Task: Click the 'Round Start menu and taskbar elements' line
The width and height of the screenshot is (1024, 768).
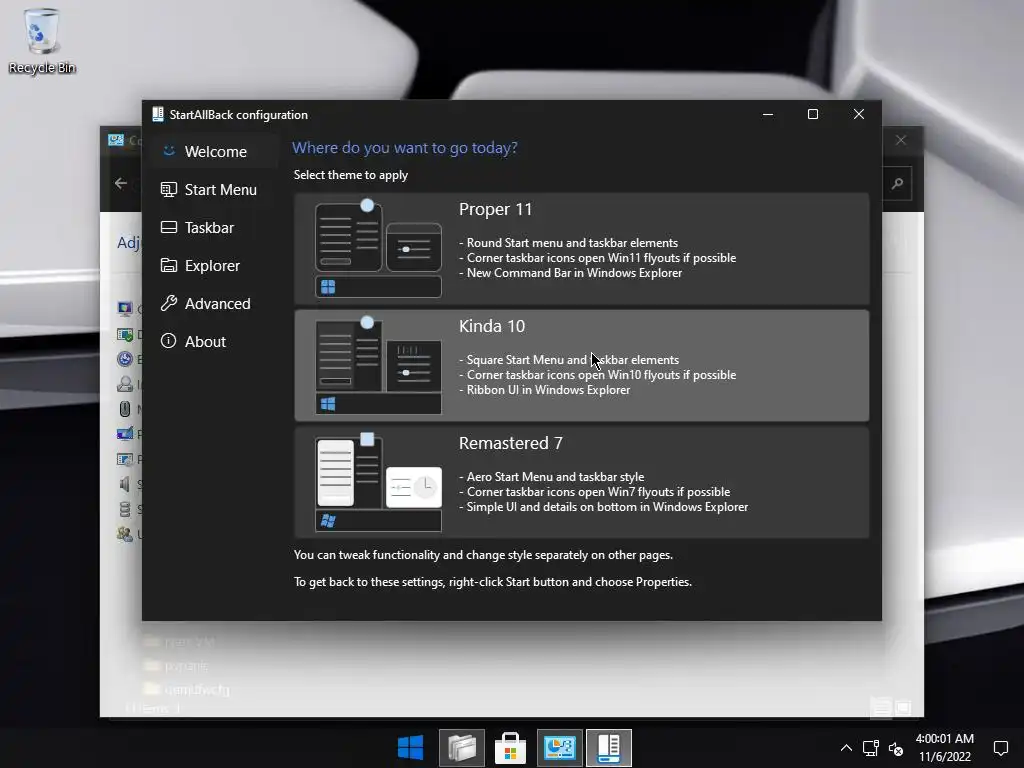Action: (568, 243)
